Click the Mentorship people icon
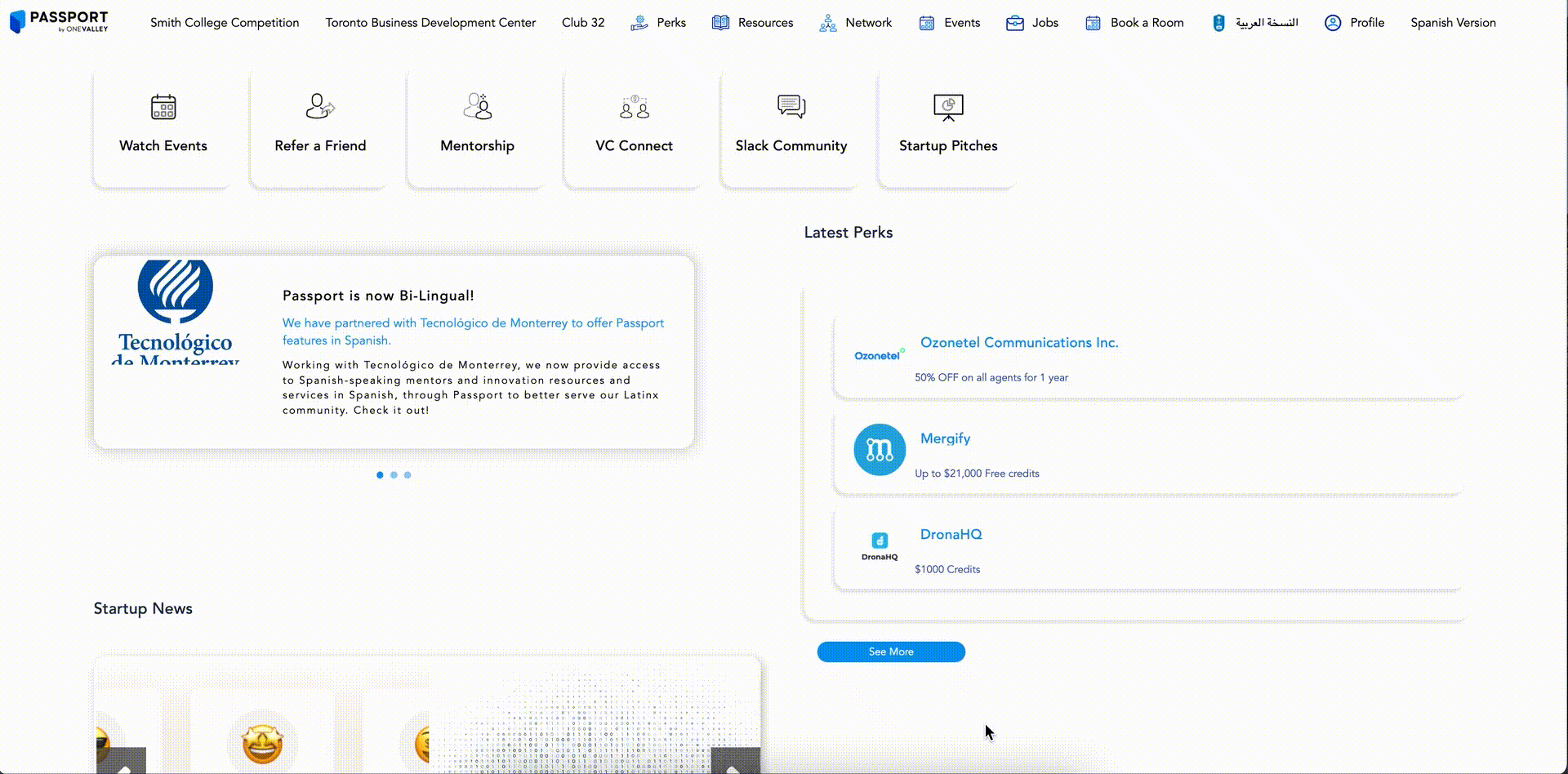The width and height of the screenshot is (1568, 774). click(478, 107)
